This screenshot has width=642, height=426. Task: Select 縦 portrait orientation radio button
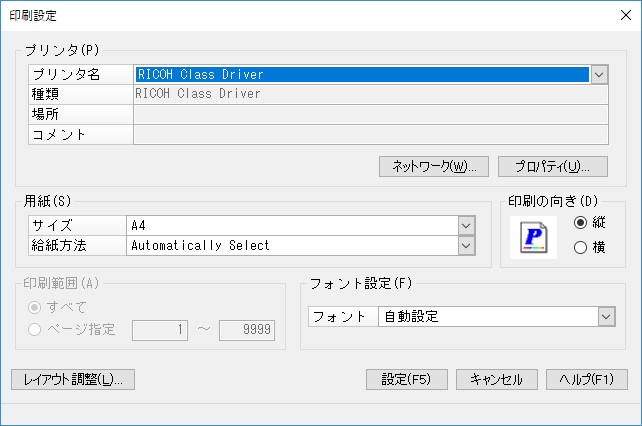coord(581,222)
